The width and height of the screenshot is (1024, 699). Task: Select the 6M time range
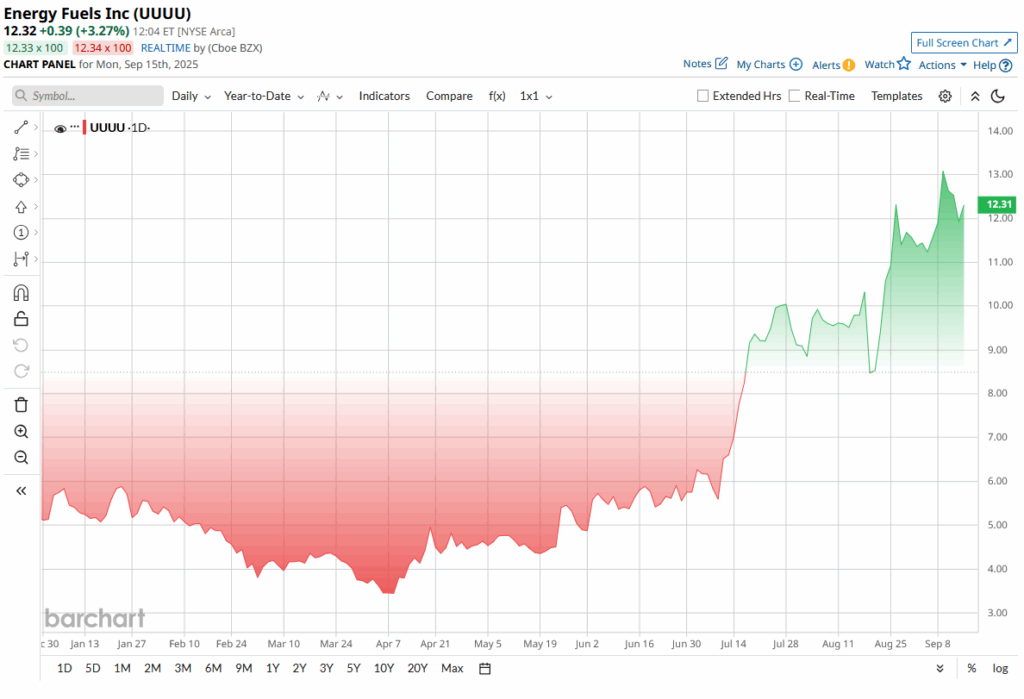click(213, 668)
